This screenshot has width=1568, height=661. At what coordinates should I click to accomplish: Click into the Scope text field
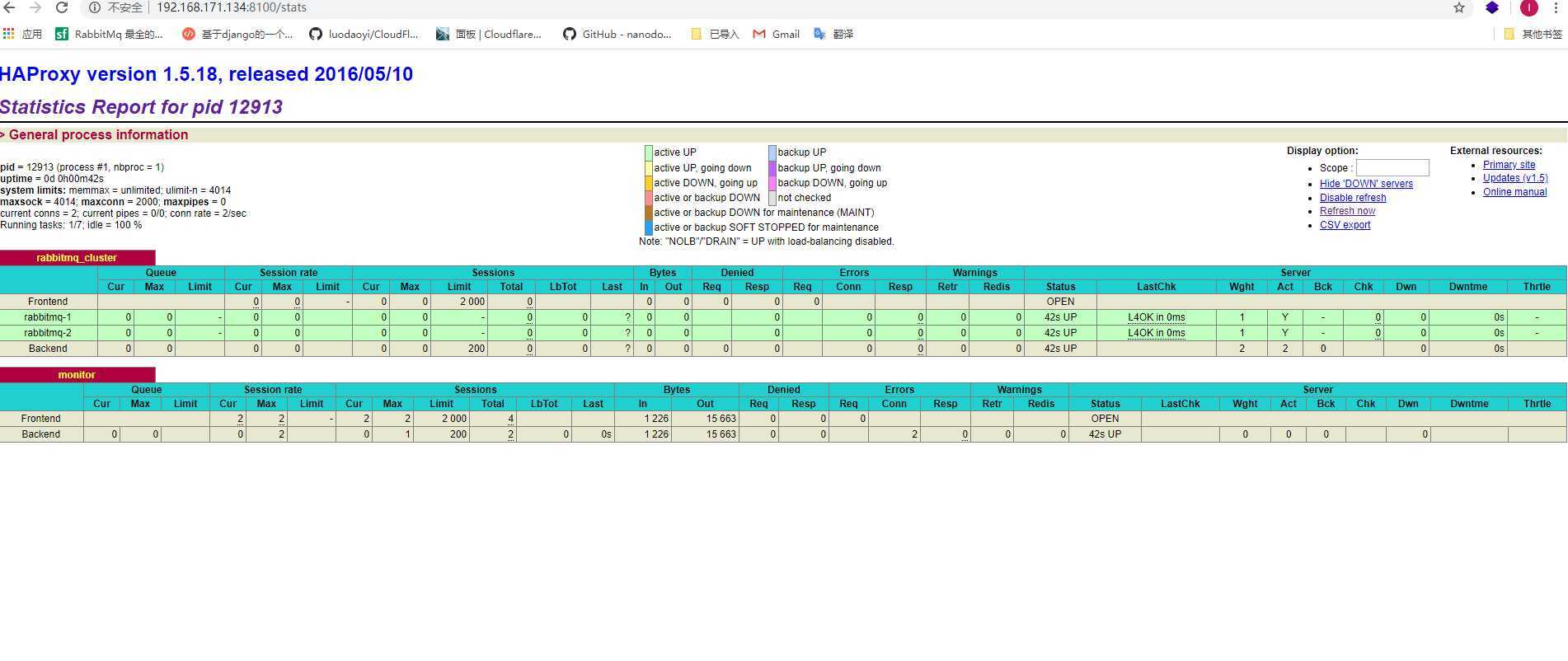coord(1392,167)
